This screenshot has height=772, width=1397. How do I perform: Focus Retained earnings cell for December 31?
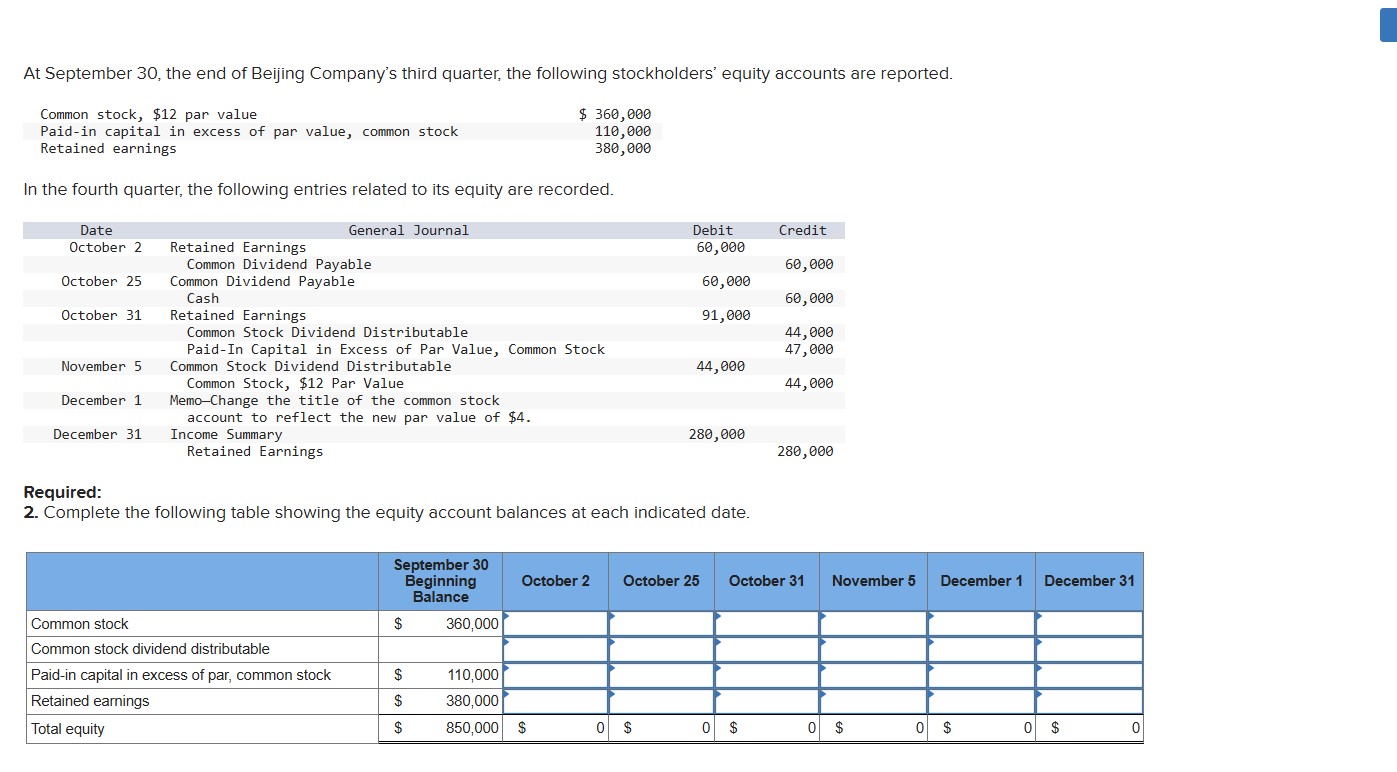point(1089,701)
